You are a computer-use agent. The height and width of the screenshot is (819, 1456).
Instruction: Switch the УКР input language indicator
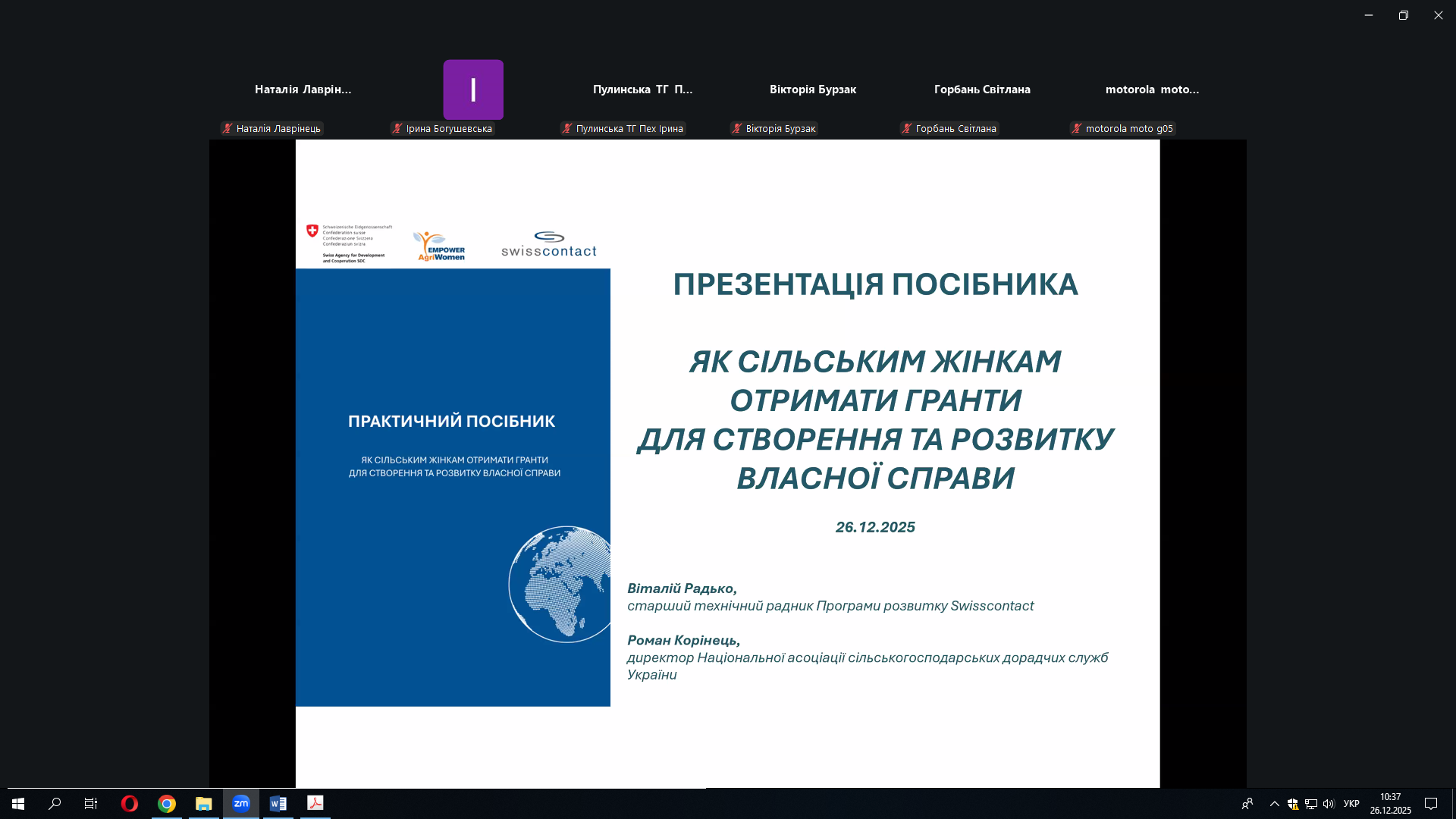pyautogui.click(x=1351, y=804)
